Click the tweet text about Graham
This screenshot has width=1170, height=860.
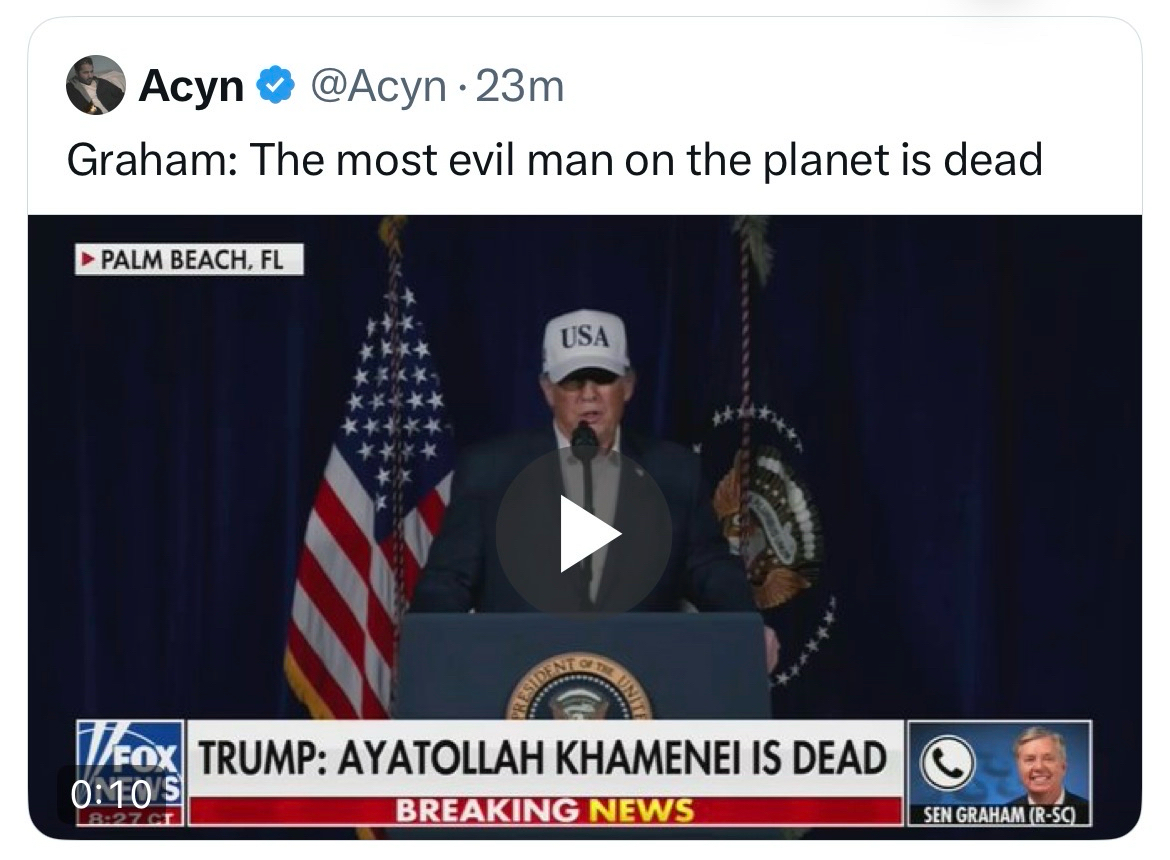(x=555, y=160)
